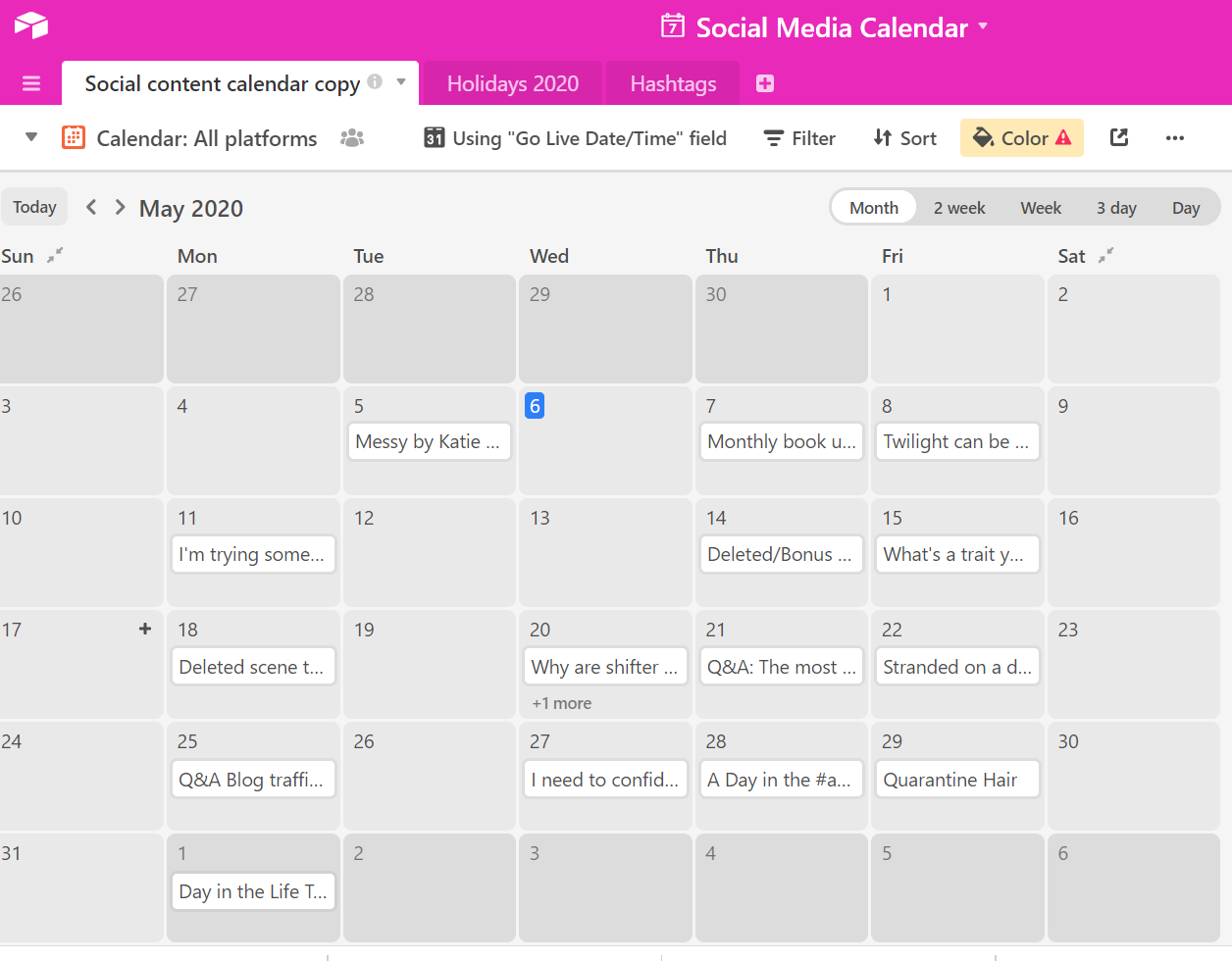Open the Social content calendar copy tab dropdown
The image size is (1232, 961).
(401, 82)
